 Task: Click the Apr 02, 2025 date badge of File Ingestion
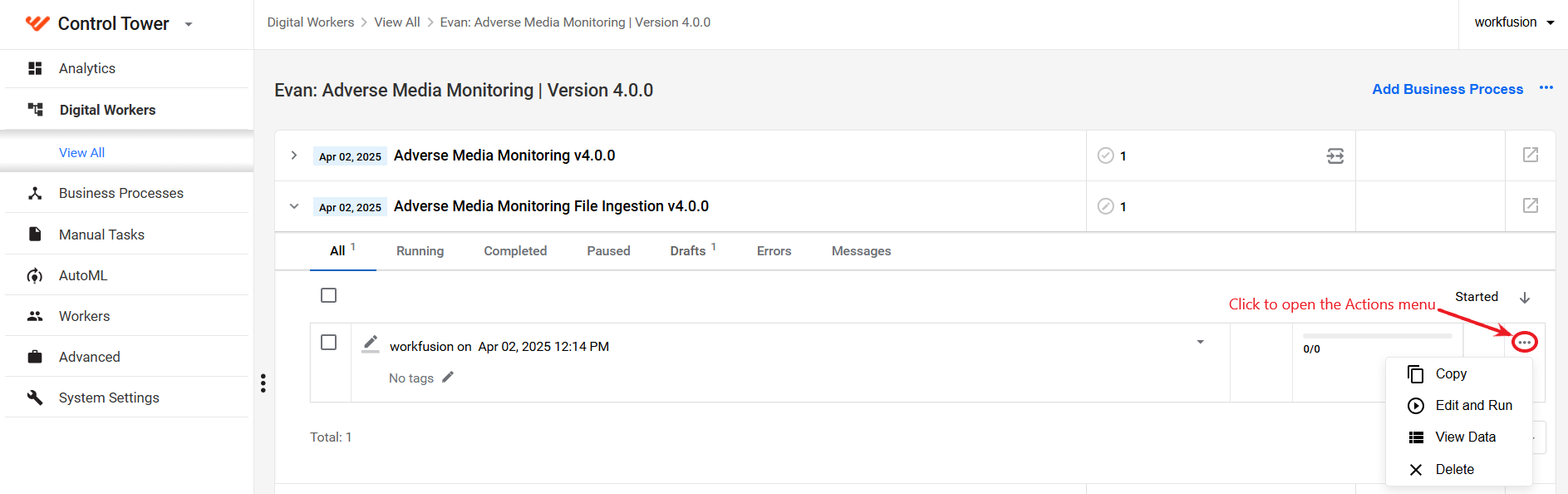(350, 207)
